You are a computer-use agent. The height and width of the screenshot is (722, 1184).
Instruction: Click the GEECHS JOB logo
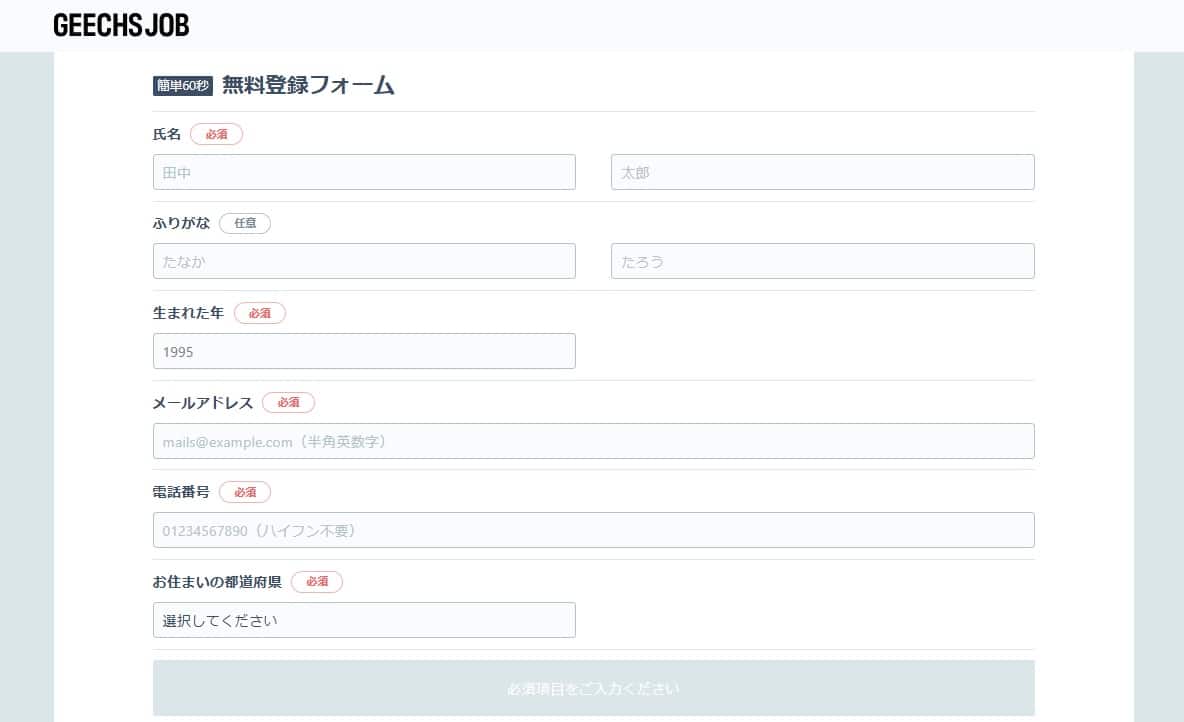click(121, 25)
